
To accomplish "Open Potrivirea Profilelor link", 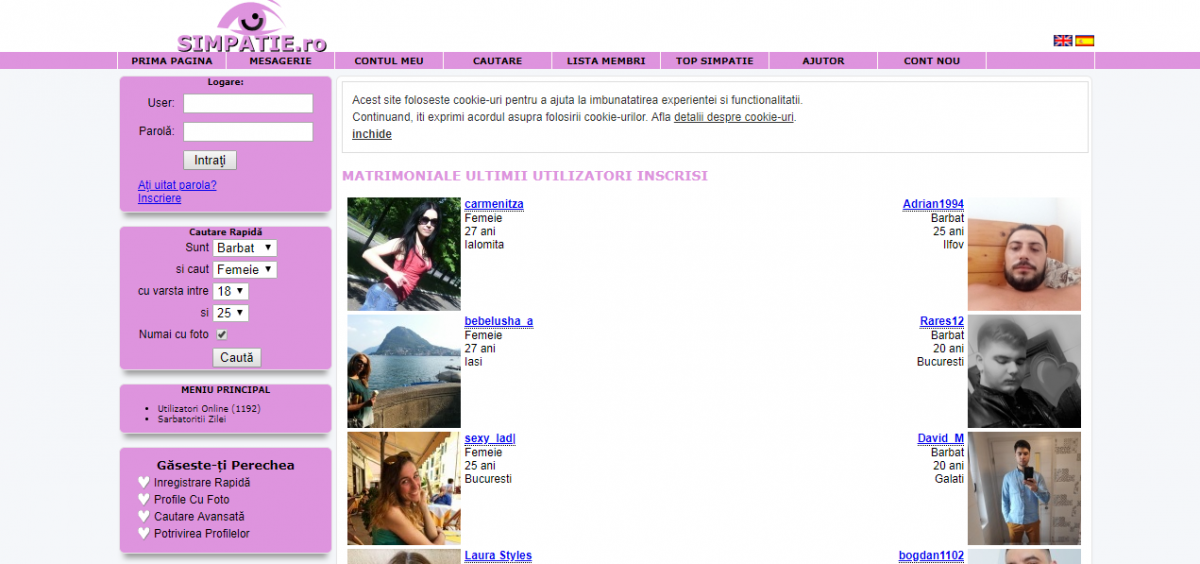I will coord(202,533).
